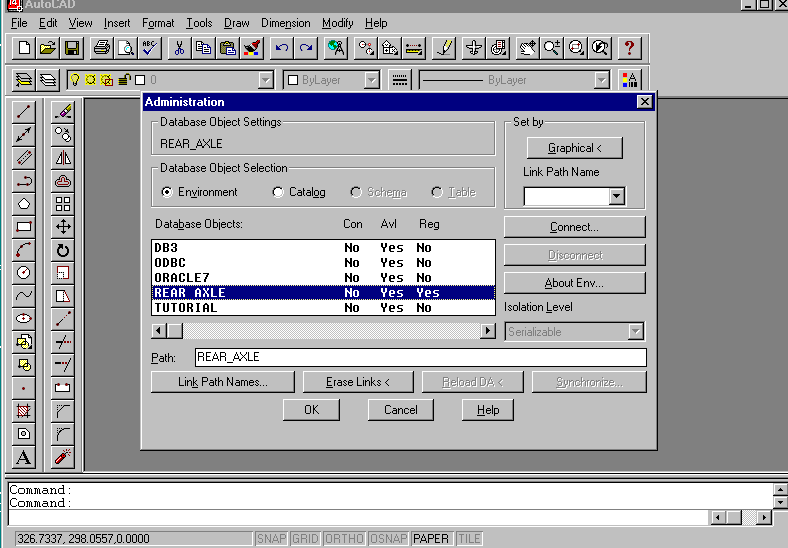
Task: Open the View menu
Action: click(80, 23)
